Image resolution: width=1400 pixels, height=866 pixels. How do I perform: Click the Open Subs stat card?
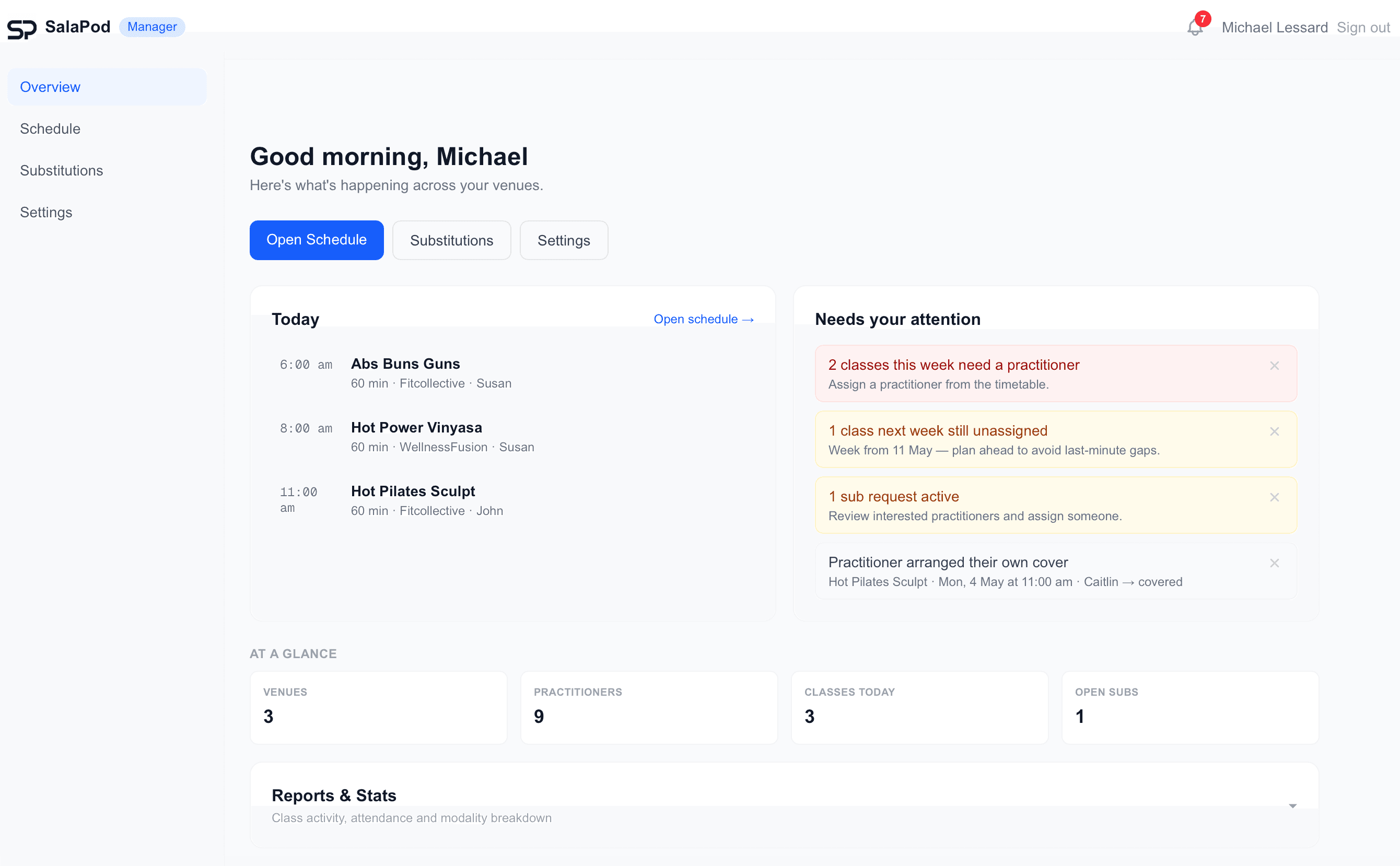[1190, 707]
